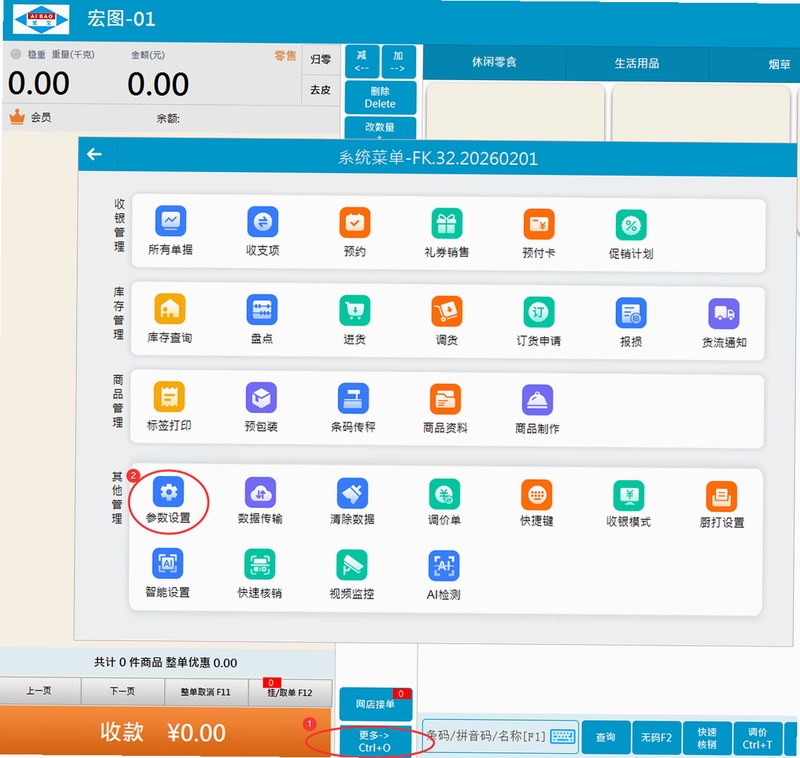Switch to 生活用品 category tab
Viewport: 800px width, 758px height.
tap(637, 63)
